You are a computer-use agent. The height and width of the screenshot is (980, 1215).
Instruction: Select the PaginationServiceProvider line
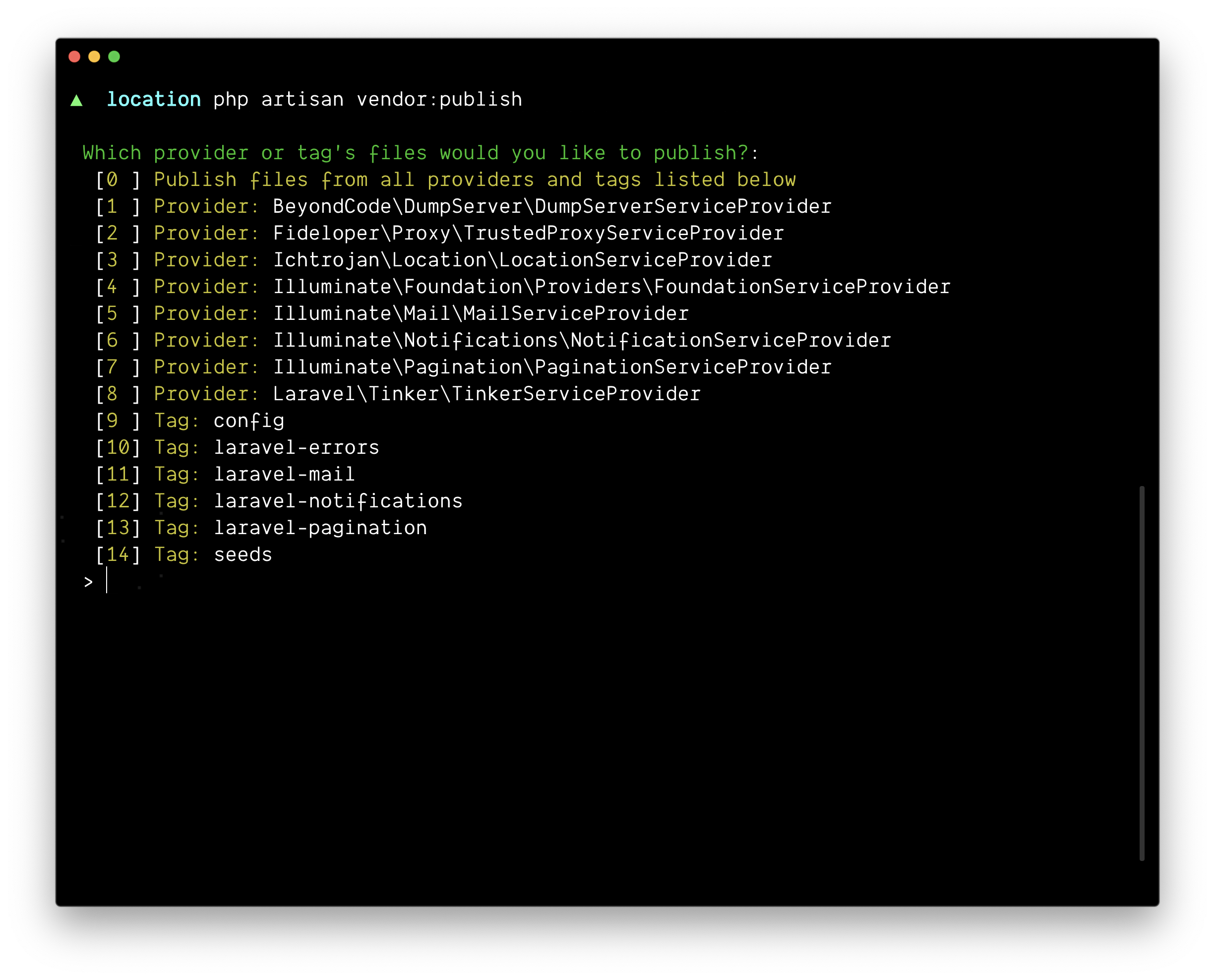tap(463, 367)
